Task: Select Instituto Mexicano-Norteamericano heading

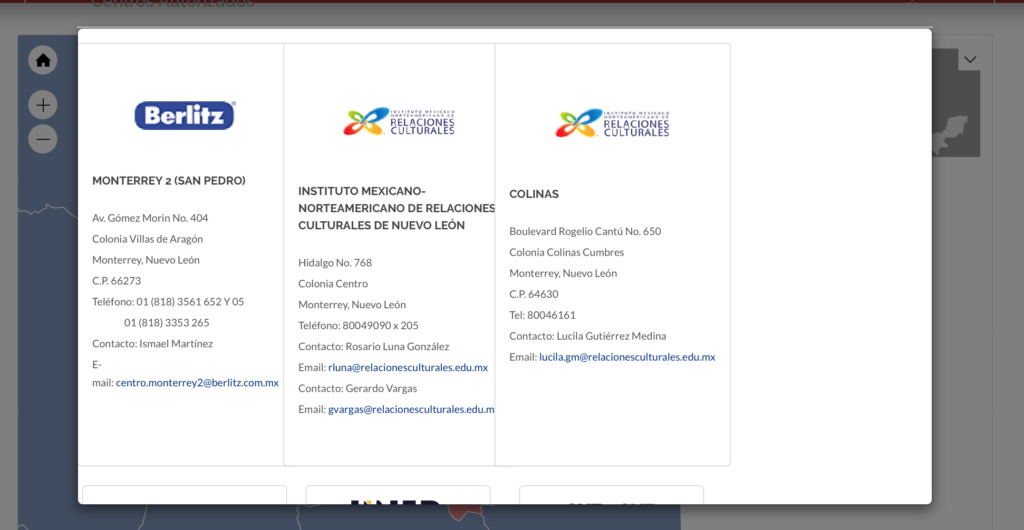Action: point(396,208)
